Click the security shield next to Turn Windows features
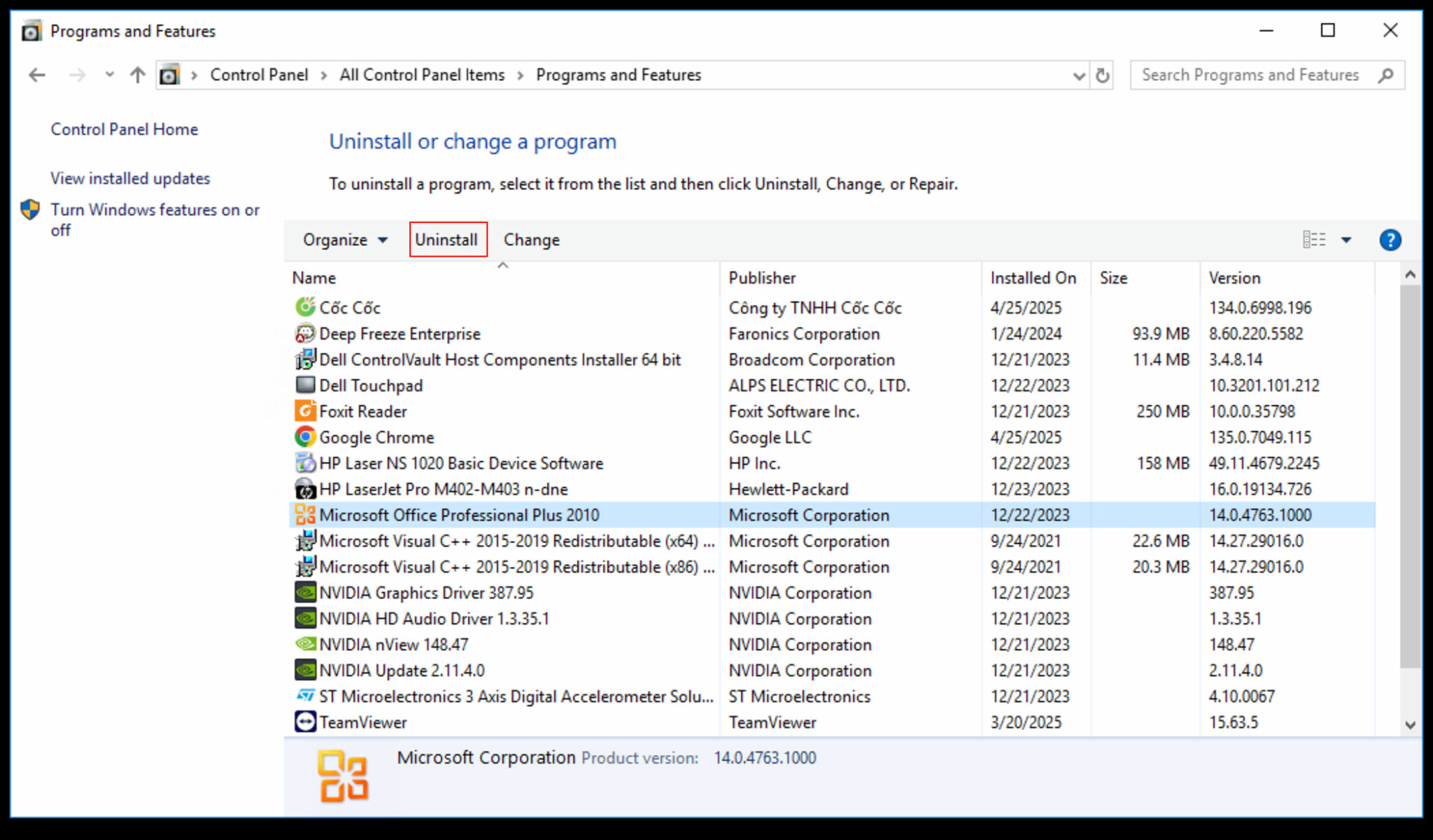Viewport: 1433px width, 840px height. point(29,209)
